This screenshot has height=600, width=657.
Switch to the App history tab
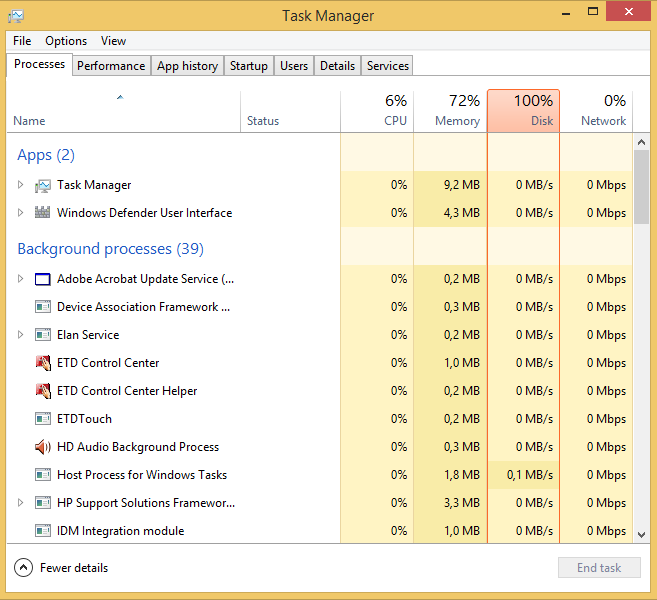[x=187, y=66]
